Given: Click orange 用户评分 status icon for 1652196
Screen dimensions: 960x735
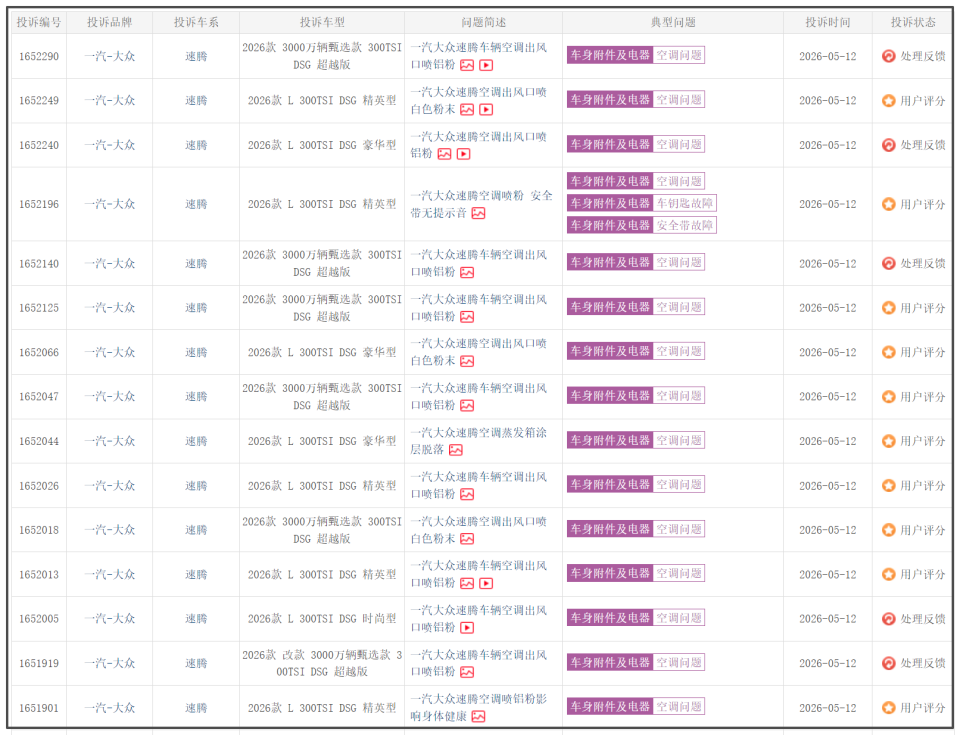Looking at the screenshot, I should tap(888, 204).
